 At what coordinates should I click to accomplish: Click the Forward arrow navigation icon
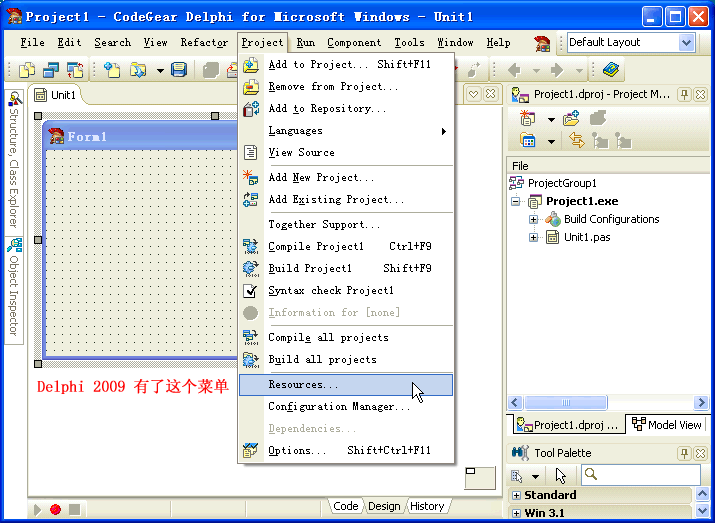click(557, 70)
